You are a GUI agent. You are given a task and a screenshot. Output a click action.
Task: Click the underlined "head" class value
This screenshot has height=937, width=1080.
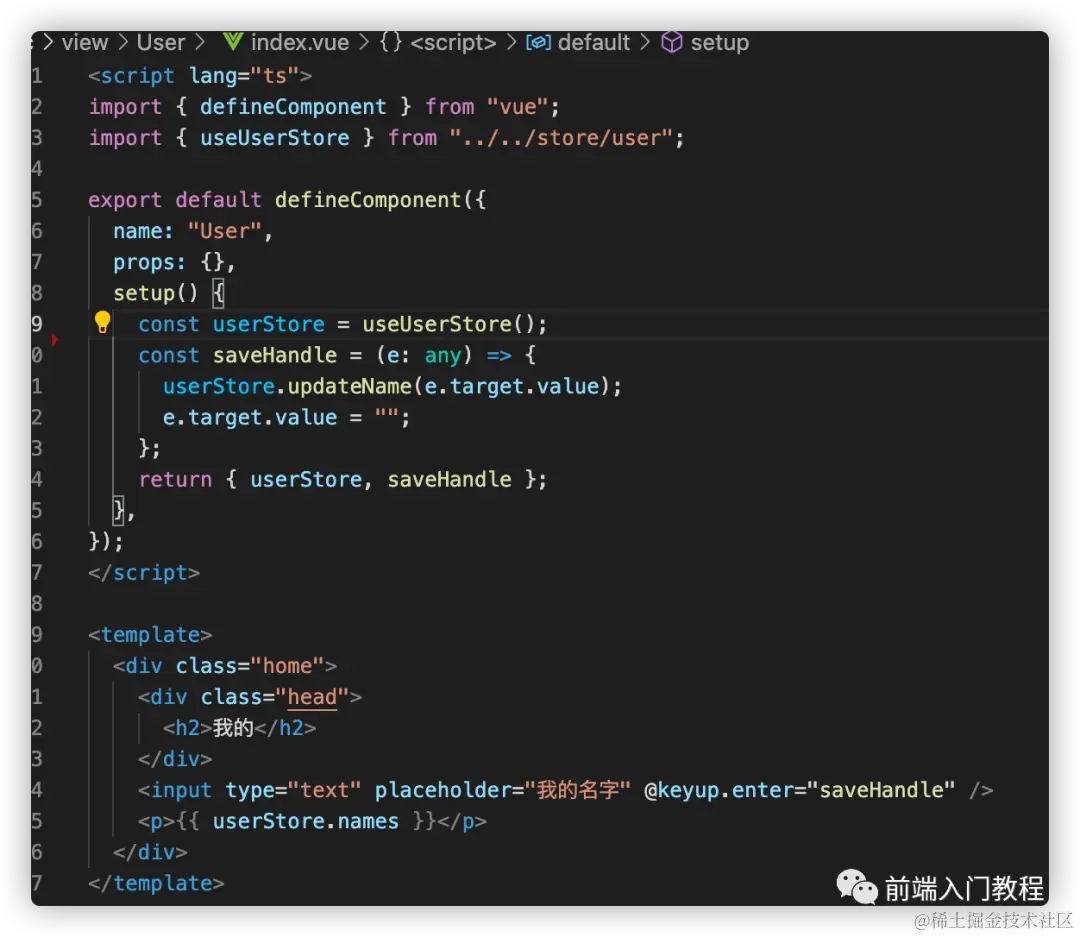[312, 697]
